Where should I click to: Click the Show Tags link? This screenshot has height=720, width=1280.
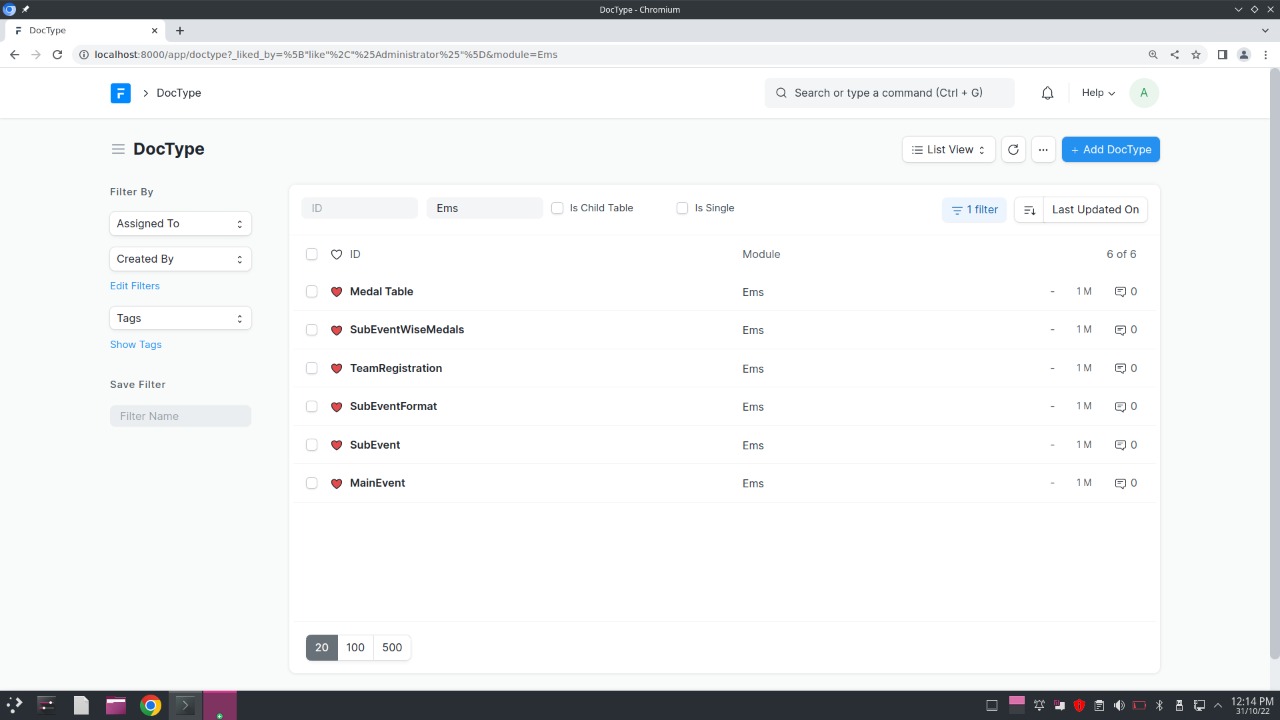[x=136, y=345]
